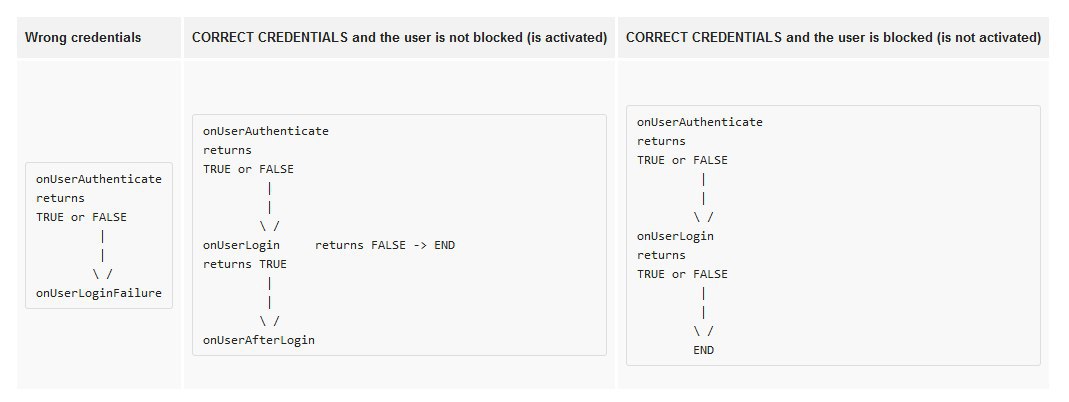Image resolution: width=1069 pixels, height=402 pixels.
Task: Click the "user is blocked (is not activated)" header
Action: (833, 38)
